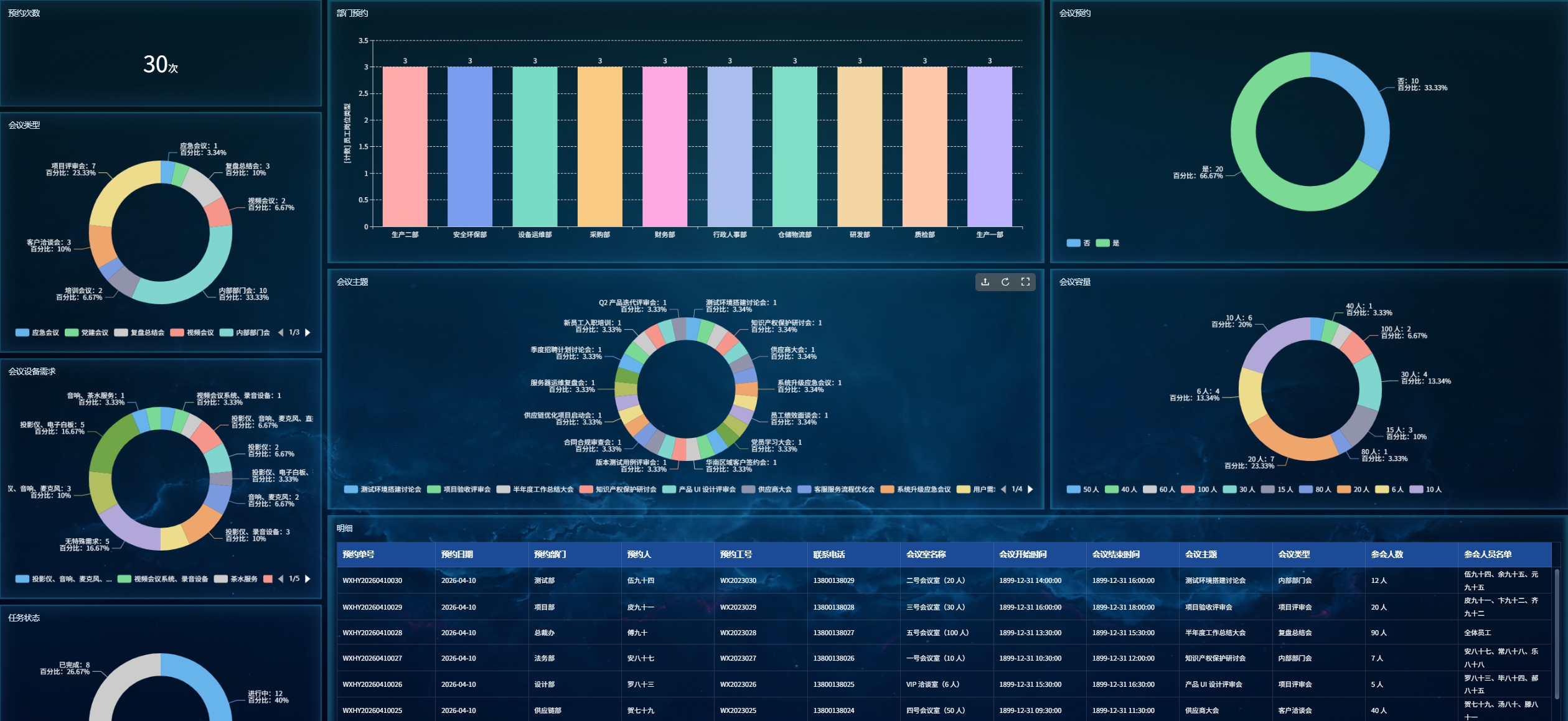The image size is (1568, 721).
Task: Toggle 项目验收评审会 in the 会议主题 legend
Action: (459, 490)
